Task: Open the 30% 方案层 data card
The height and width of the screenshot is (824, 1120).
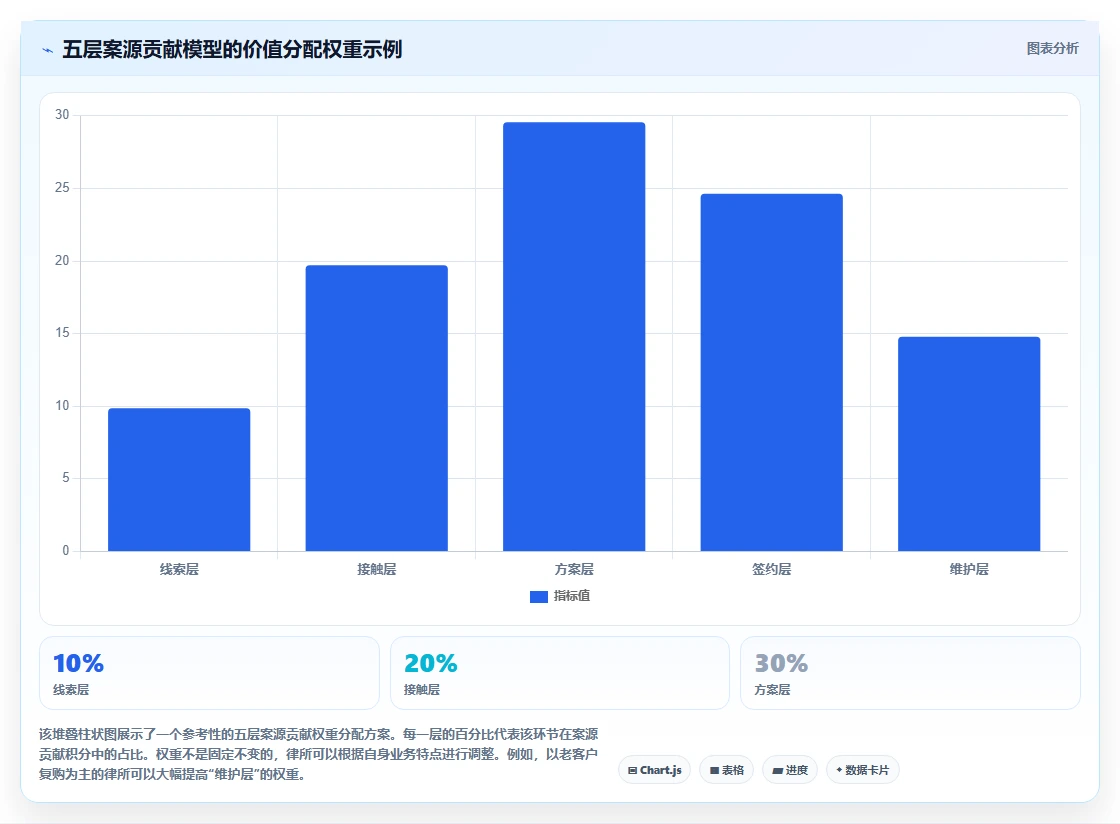Action: click(910, 673)
